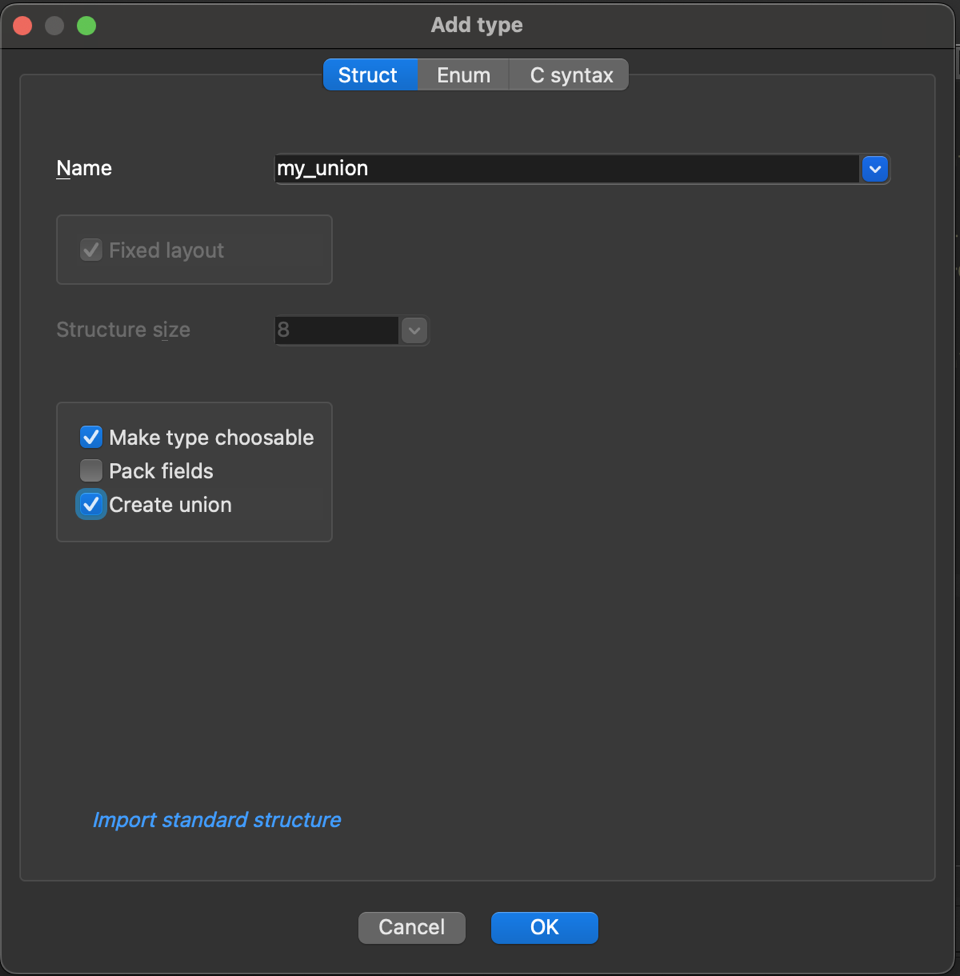Open the Structure size dropdown arrow
Image resolution: width=960 pixels, height=976 pixels.
tap(414, 330)
